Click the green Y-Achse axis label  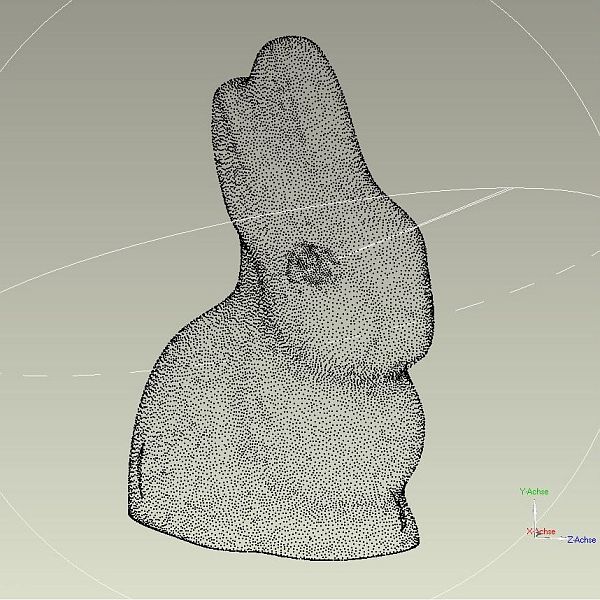[533, 492]
